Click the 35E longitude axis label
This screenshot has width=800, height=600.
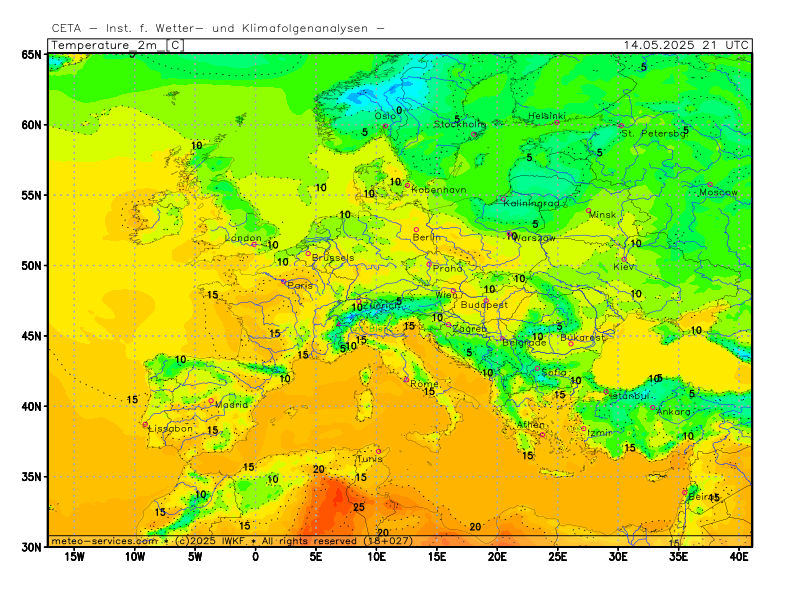(679, 557)
